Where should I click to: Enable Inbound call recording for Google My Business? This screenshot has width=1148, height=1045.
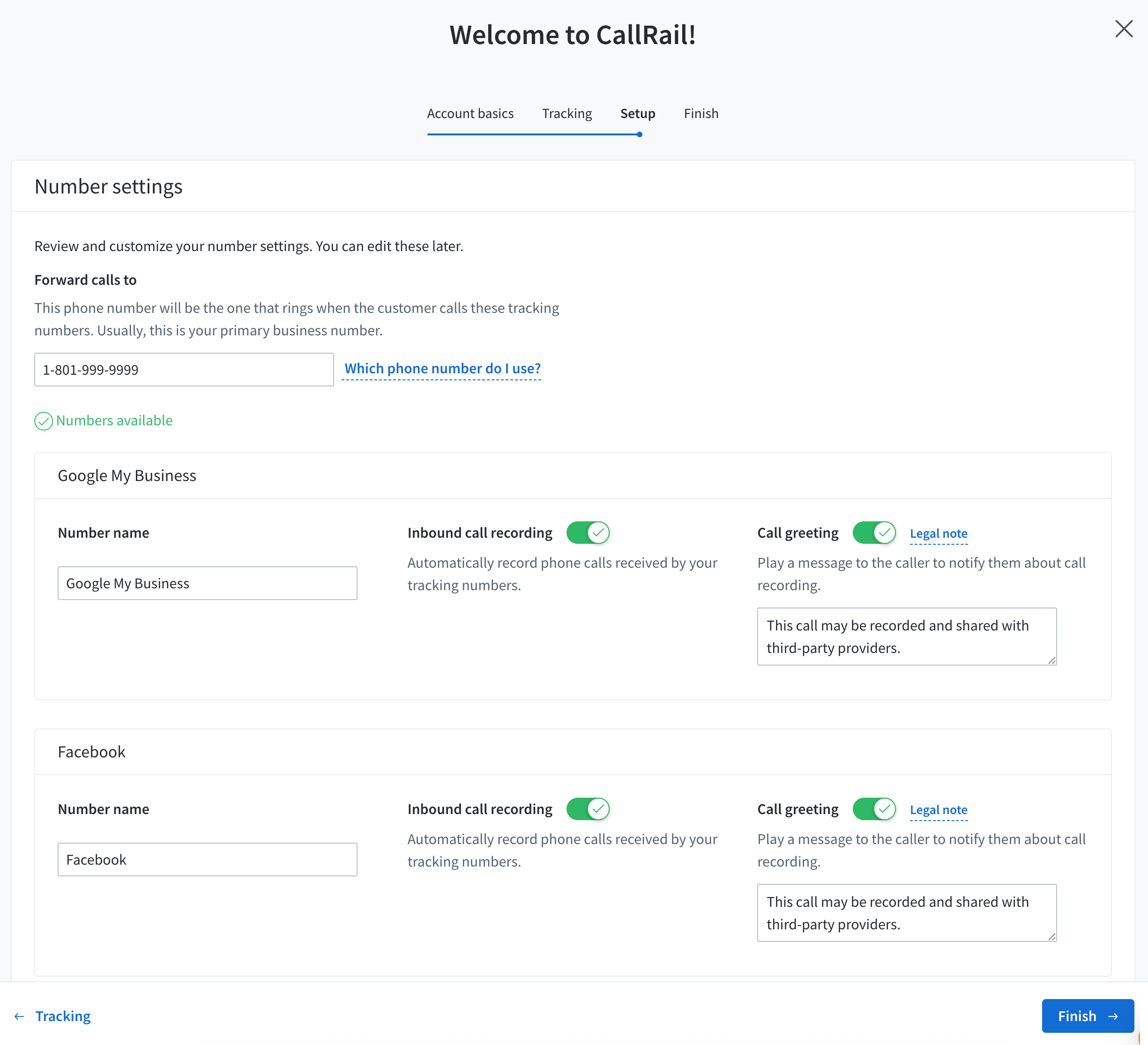(x=588, y=532)
